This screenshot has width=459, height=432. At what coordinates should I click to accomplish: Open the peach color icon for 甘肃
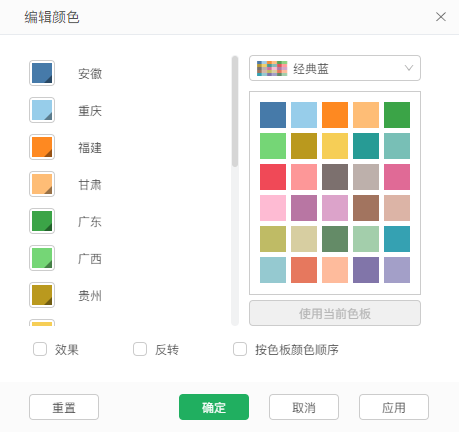coord(42,184)
